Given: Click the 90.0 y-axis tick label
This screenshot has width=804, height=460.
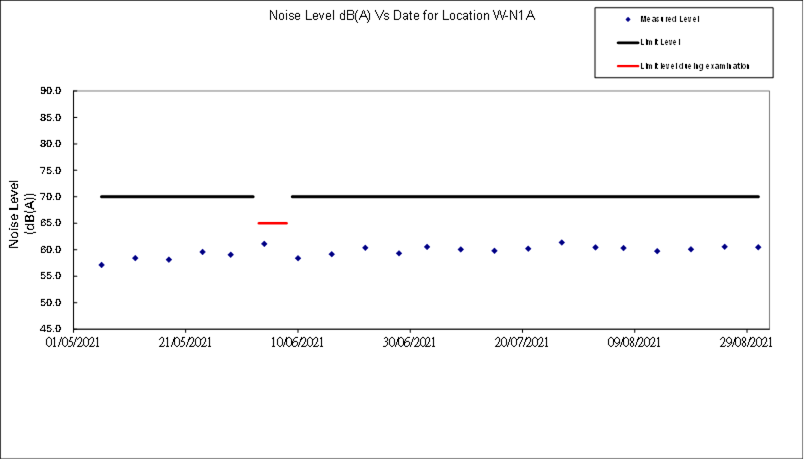Looking at the screenshot, I should coord(51,91).
